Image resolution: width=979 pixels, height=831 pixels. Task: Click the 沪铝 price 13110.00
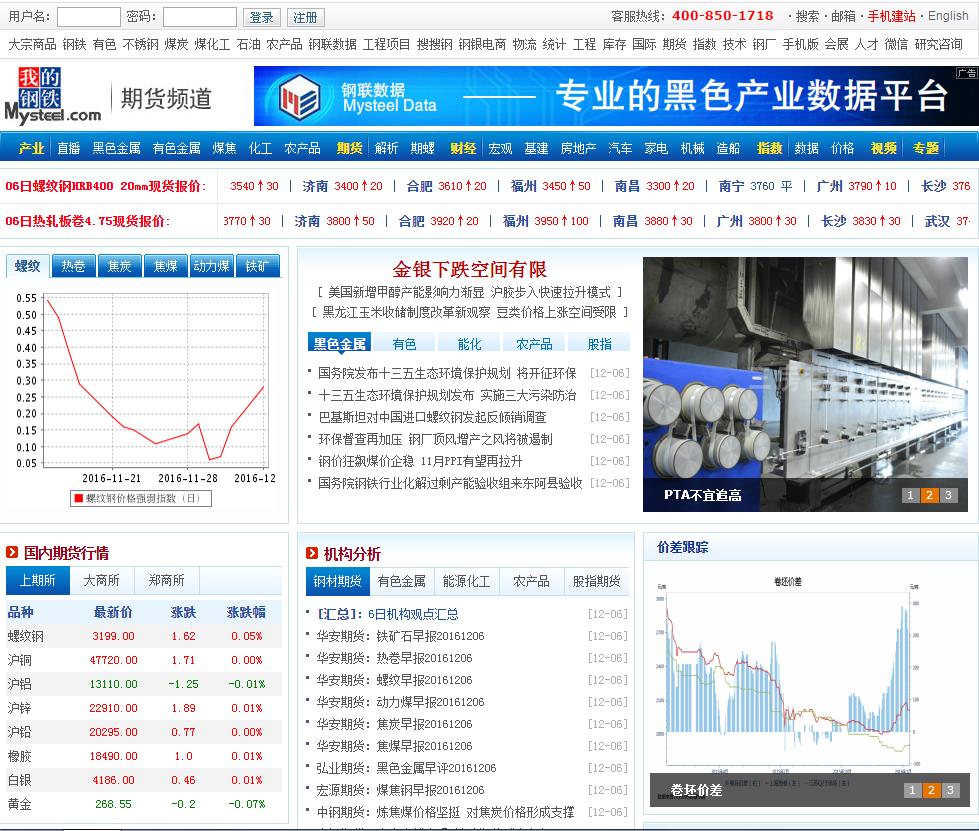[113, 684]
